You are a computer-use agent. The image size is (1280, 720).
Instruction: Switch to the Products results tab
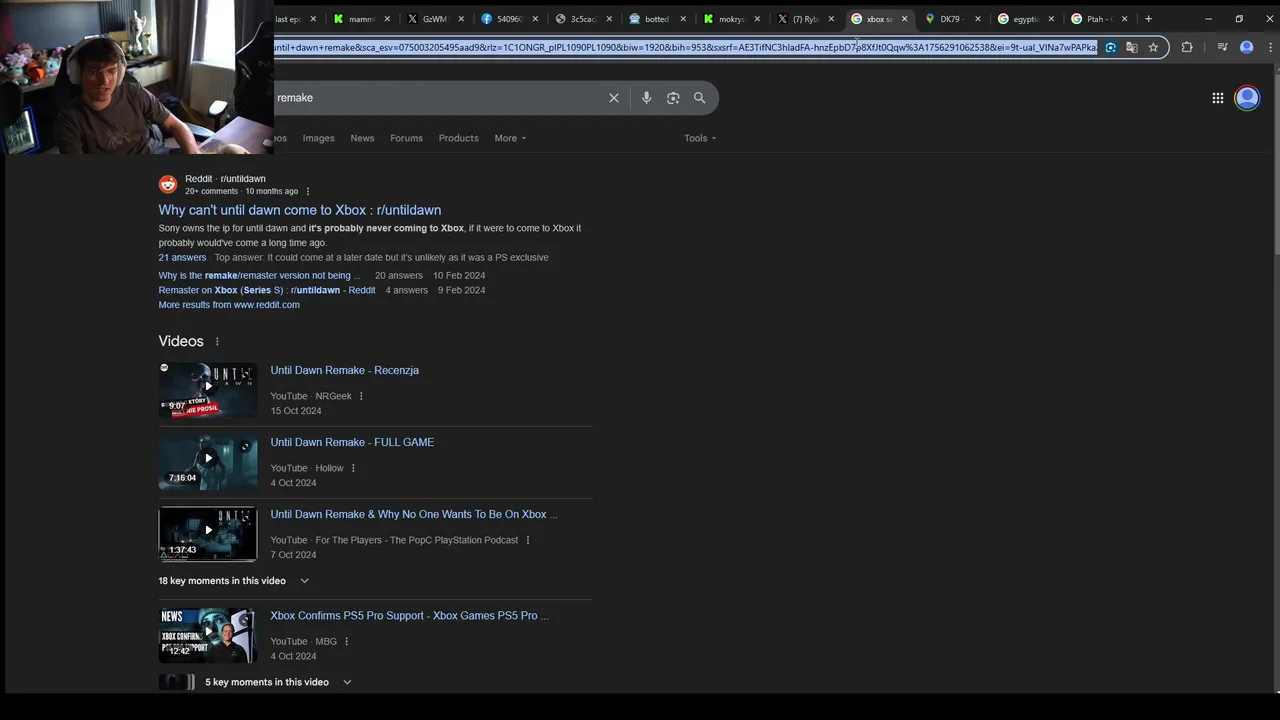pos(459,138)
